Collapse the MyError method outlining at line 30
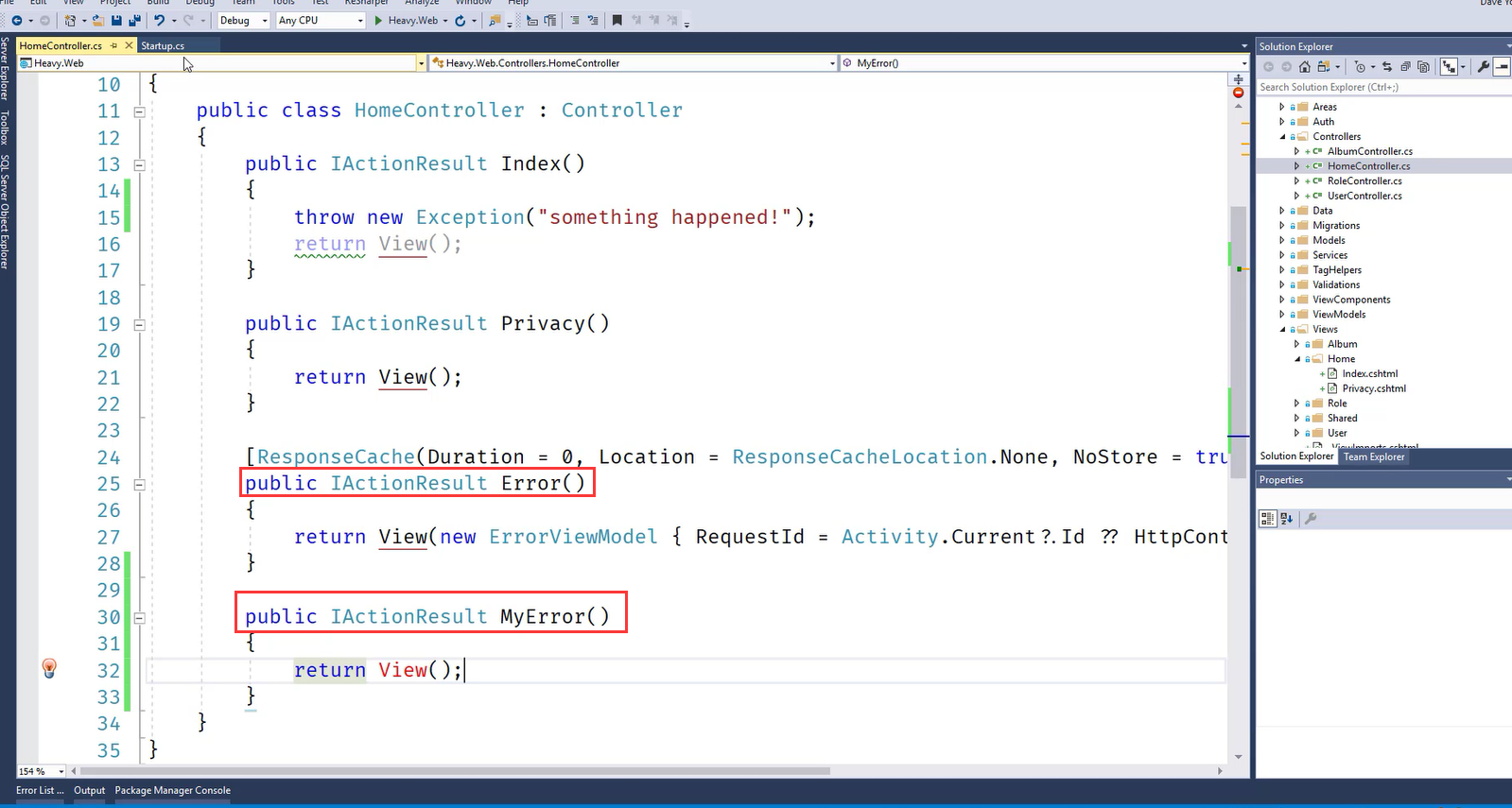The width and height of the screenshot is (1512, 808). point(140,618)
